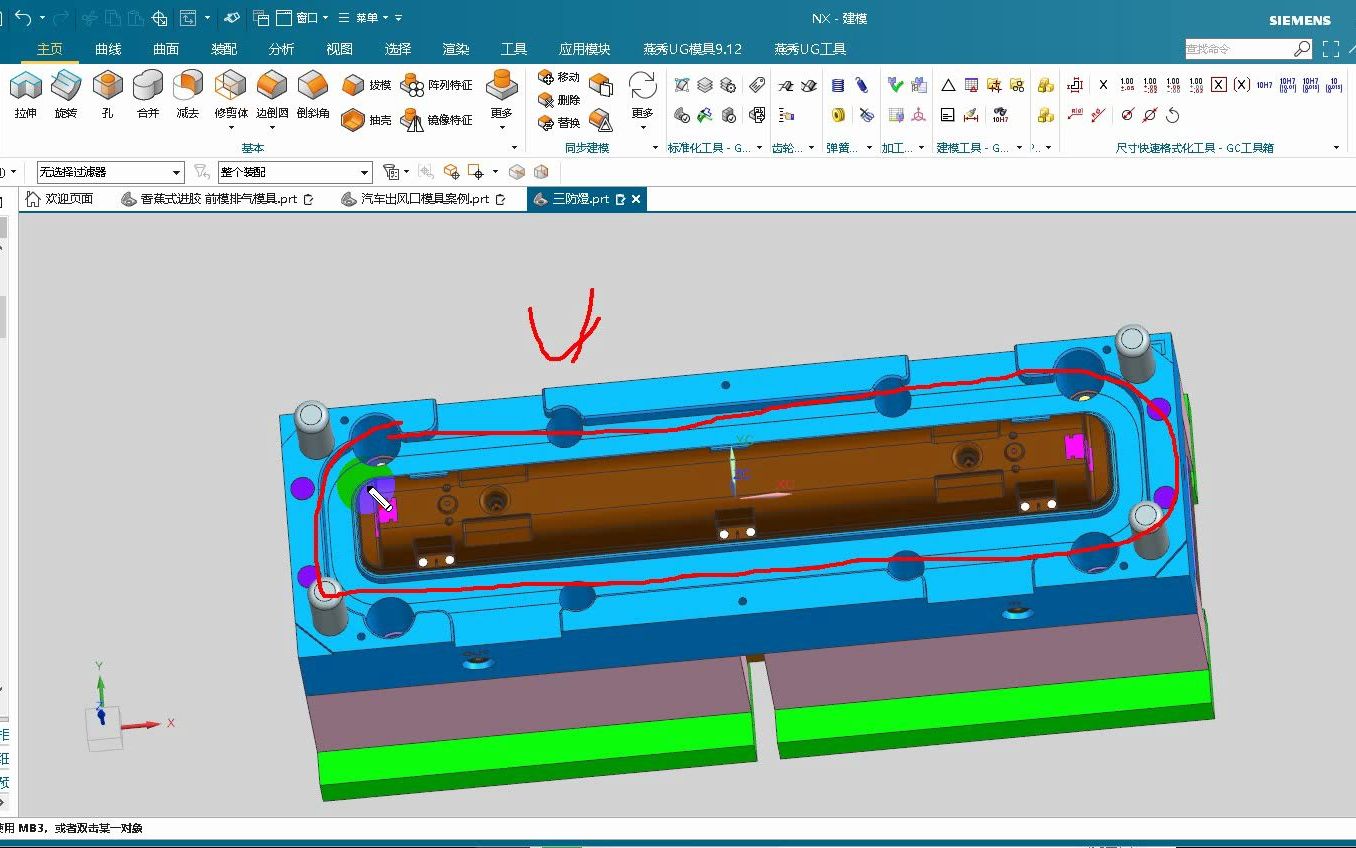Switch to 香蕉式进胶 前模排气模具.prt tab
The height and width of the screenshot is (848, 1356).
[216, 199]
